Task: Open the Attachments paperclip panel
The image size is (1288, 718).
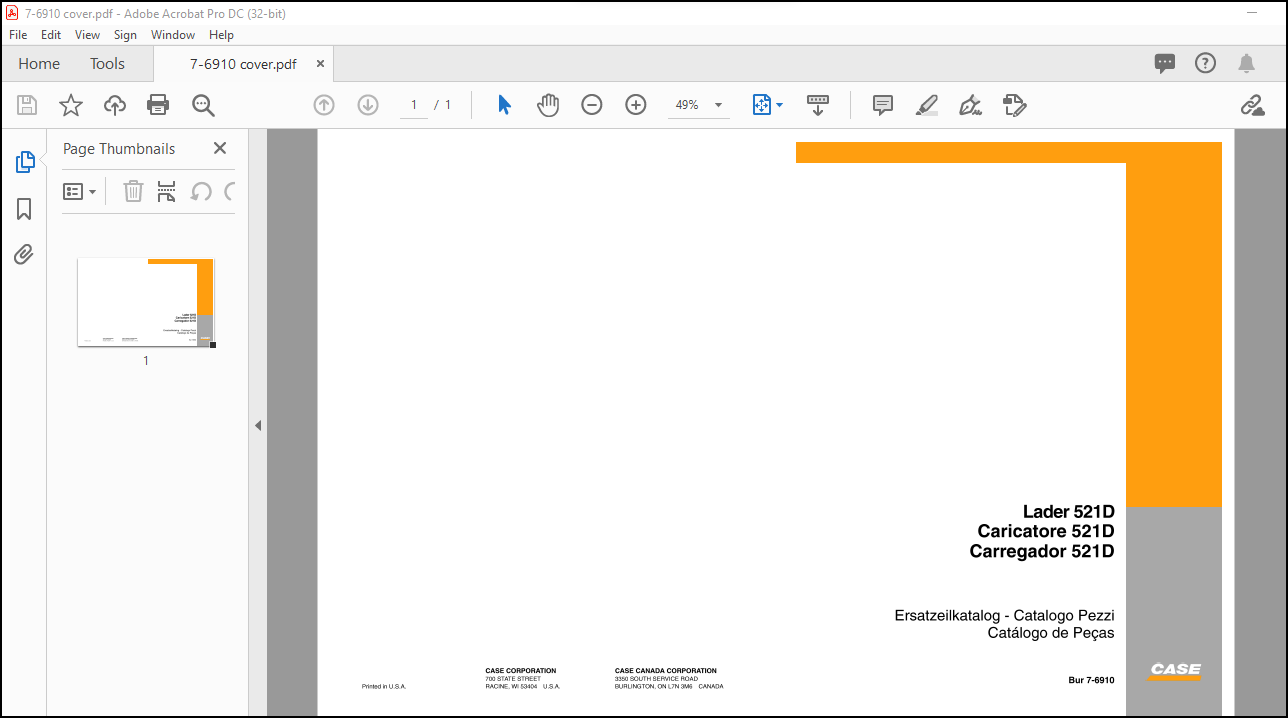Action: (24, 255)
